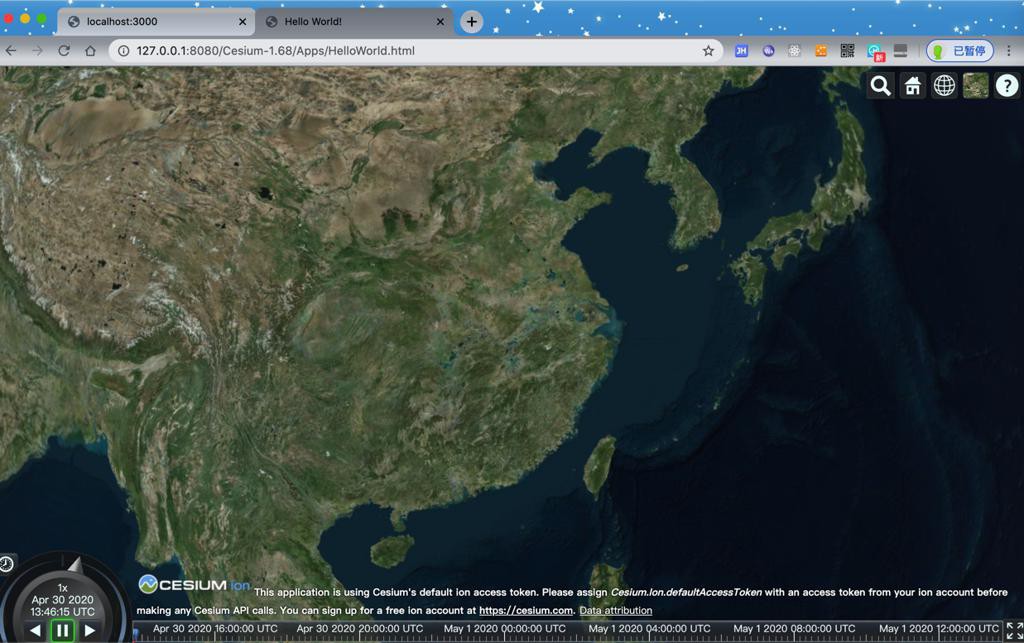Open the Cesium geocoder search icon
This screenshot has height=643, width=1024.
(880, 86)
